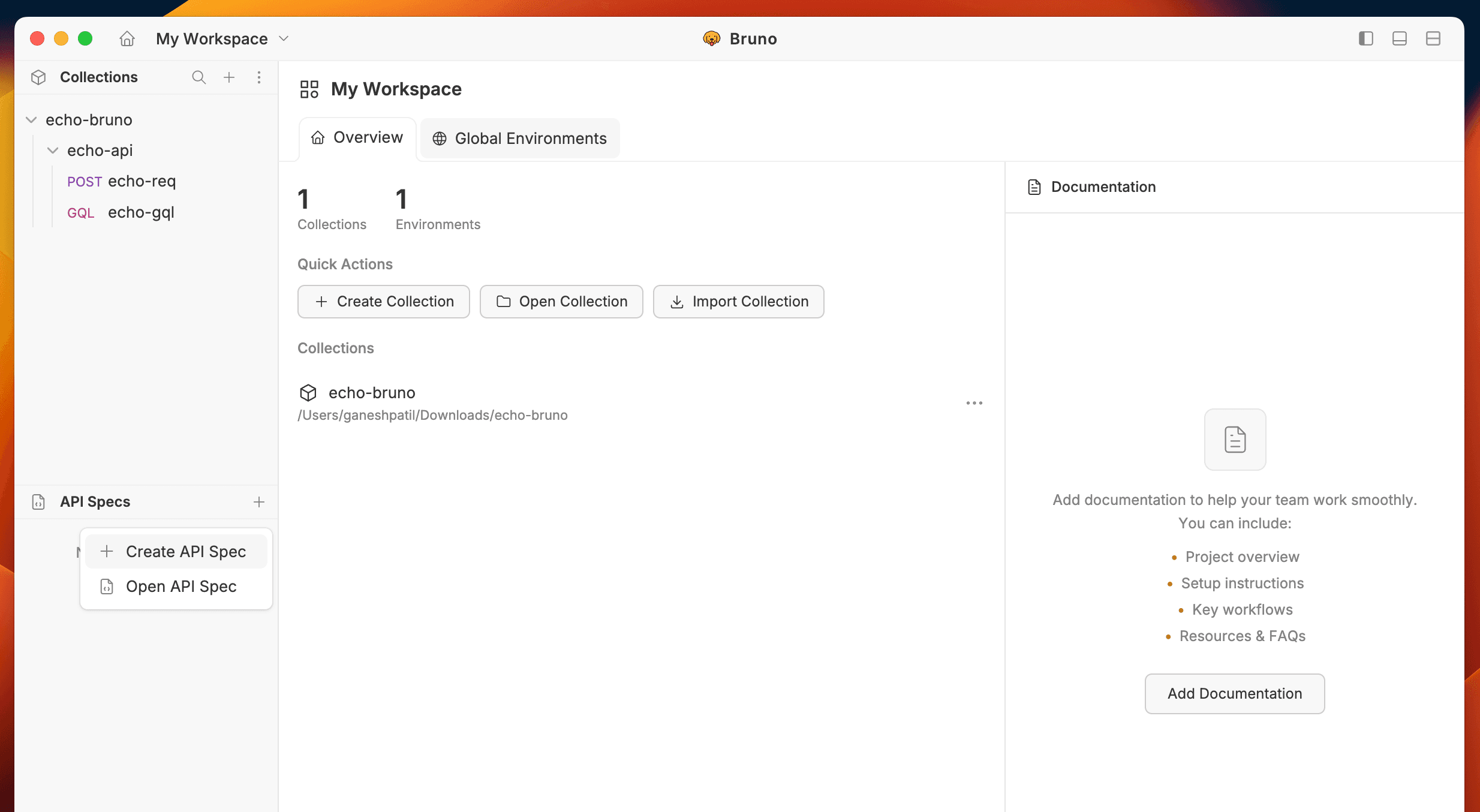Click the plus icon beside Collections

[229, 77]
